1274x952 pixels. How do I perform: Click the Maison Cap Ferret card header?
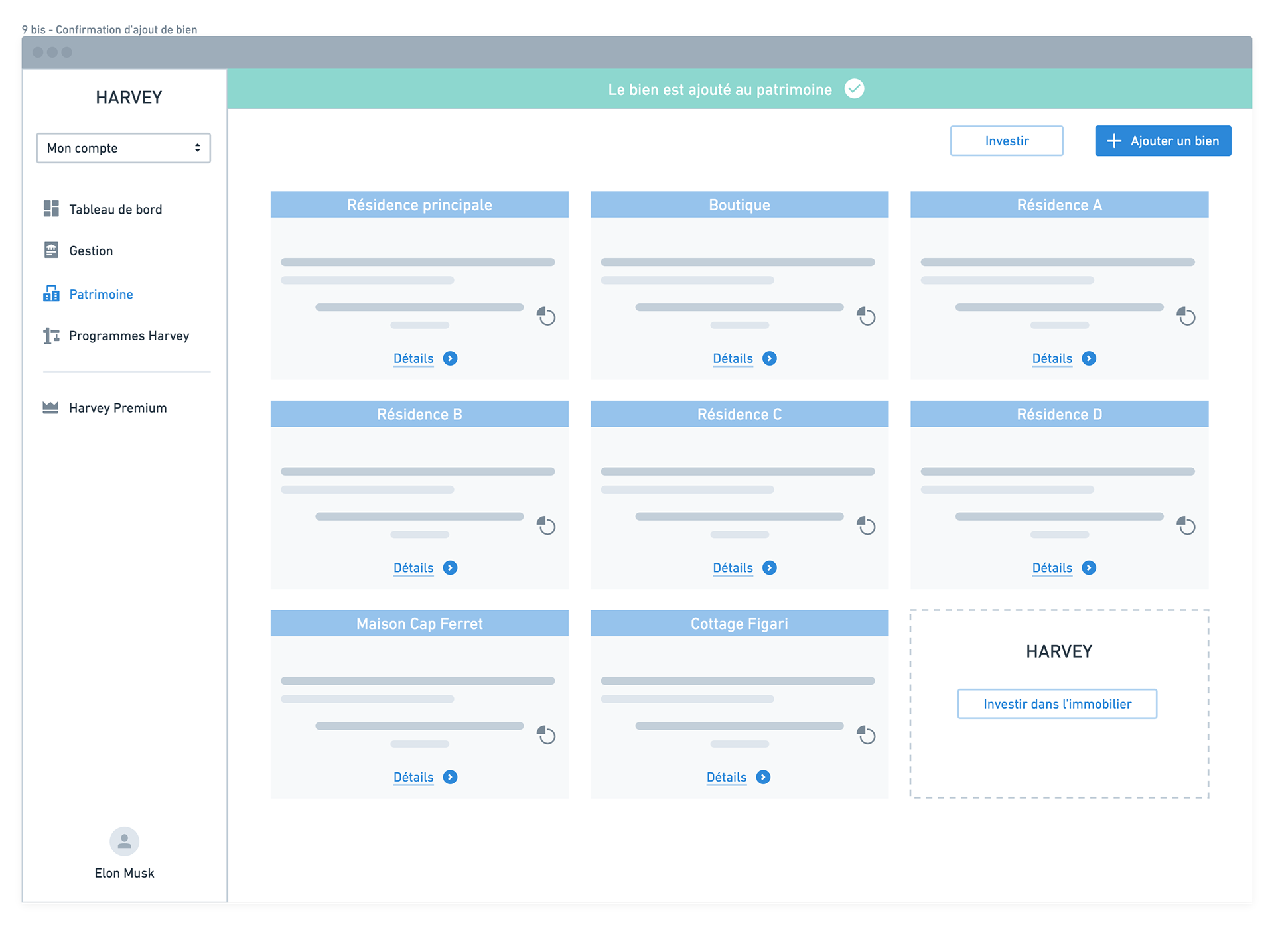419,623
